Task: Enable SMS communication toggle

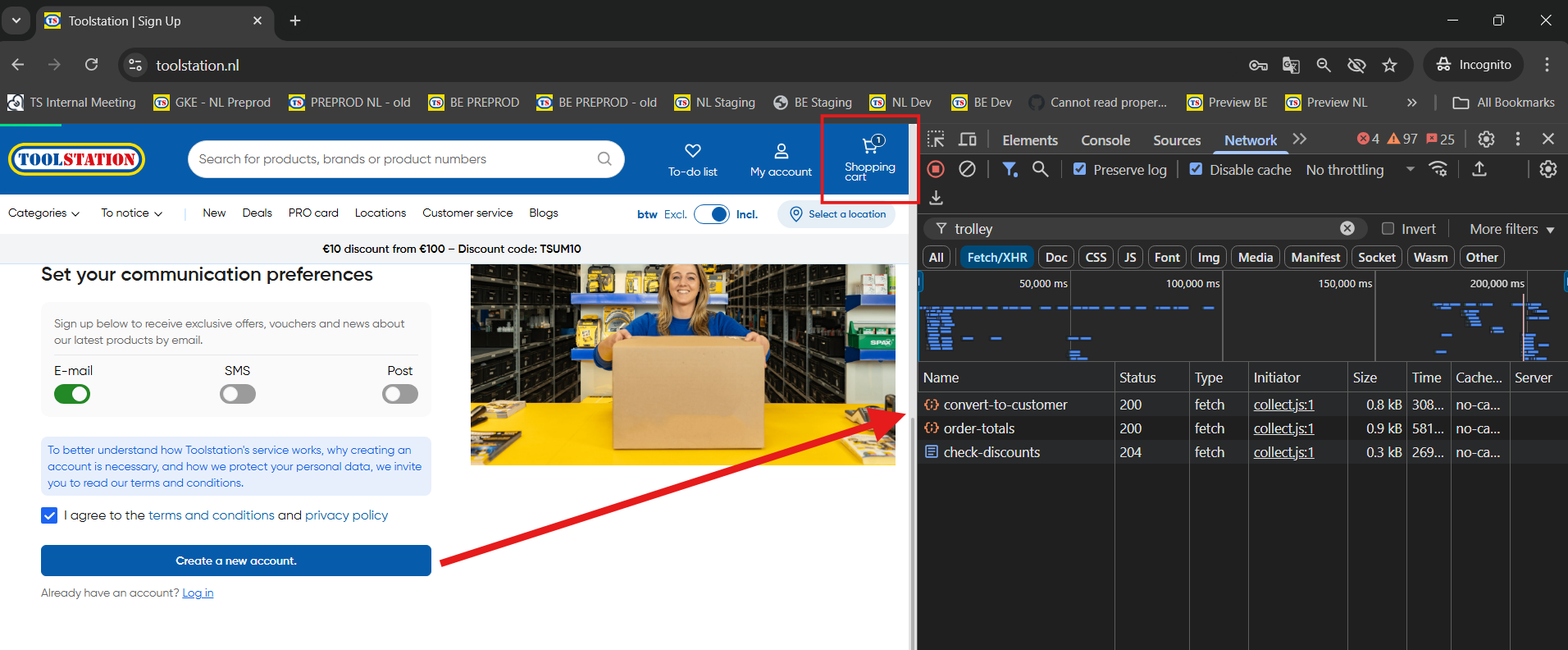Action: click(238, 395)
